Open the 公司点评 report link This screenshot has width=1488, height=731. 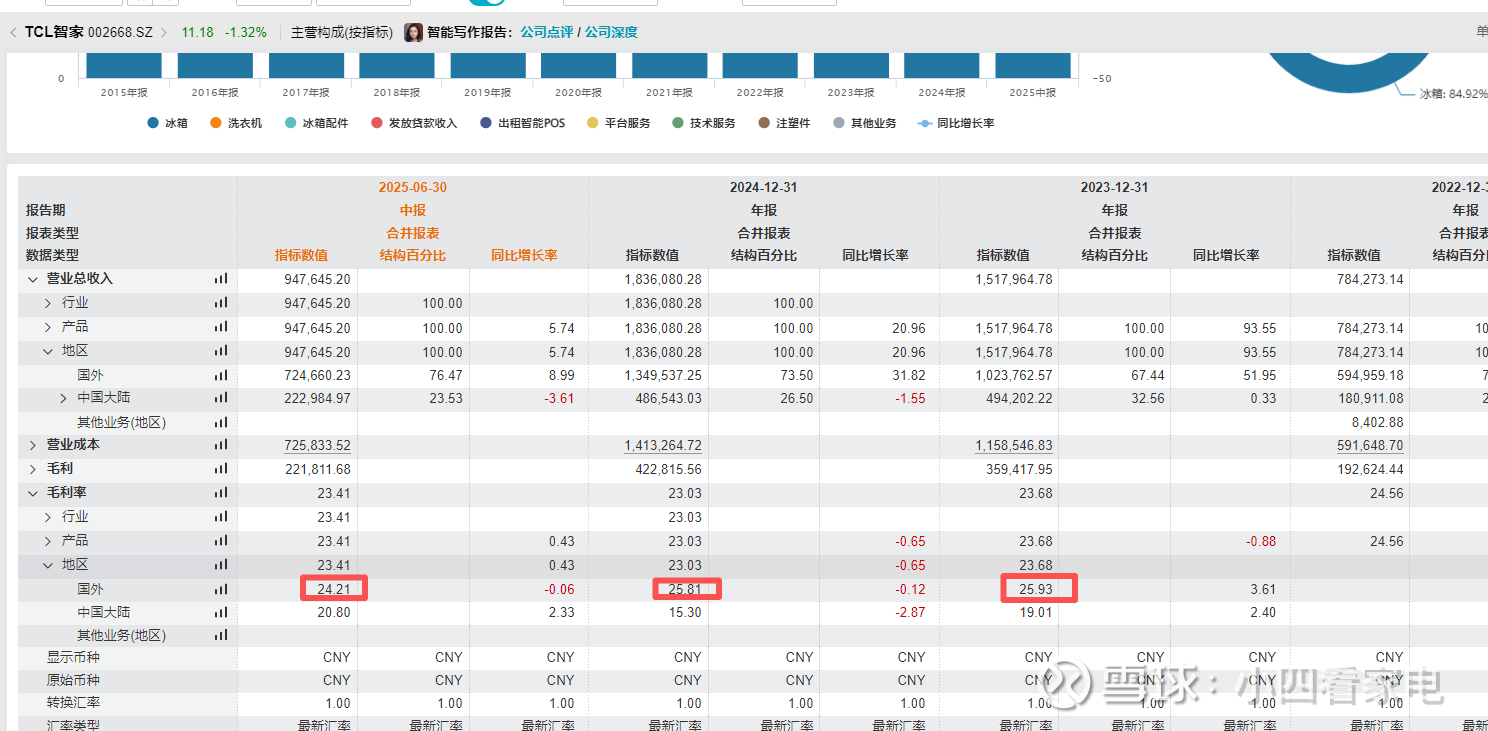547,32
